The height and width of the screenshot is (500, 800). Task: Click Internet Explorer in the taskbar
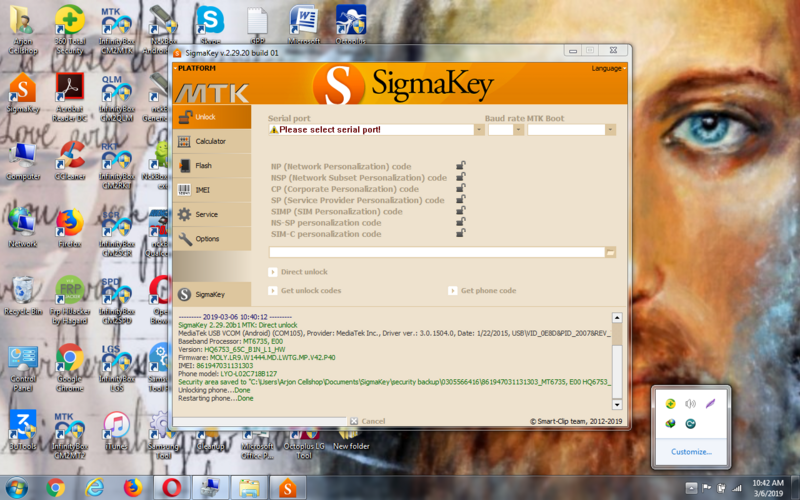(94, 488)
